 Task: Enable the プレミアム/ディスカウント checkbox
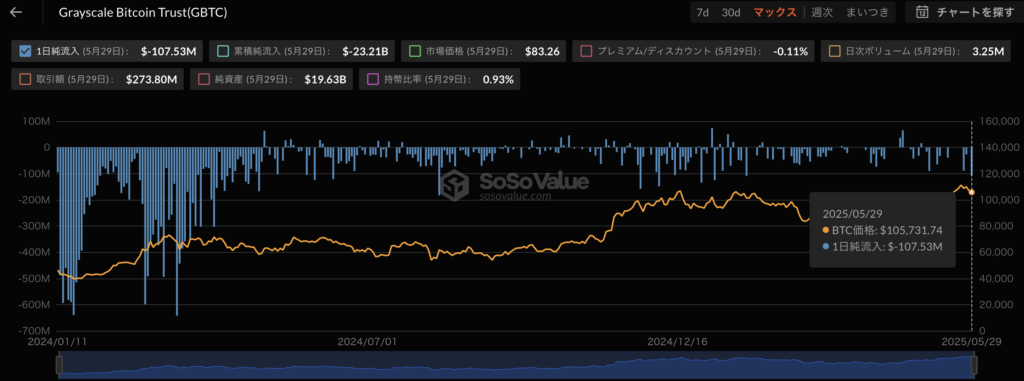(x=586, y=50)
